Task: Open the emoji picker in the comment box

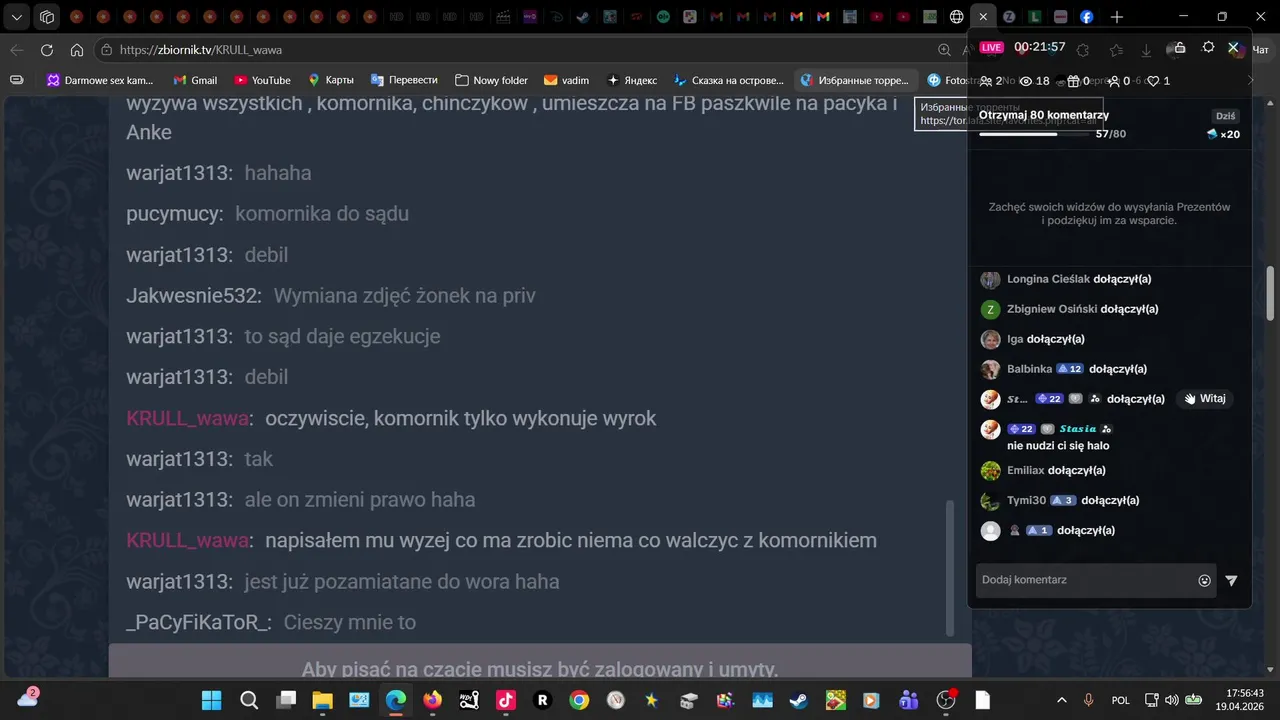Action: click(x=1204, y=580)
